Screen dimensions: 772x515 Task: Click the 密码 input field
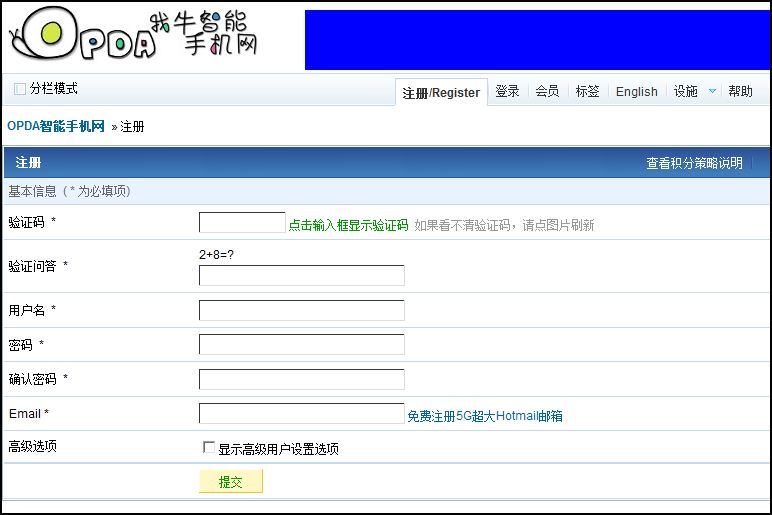(302, 345)
